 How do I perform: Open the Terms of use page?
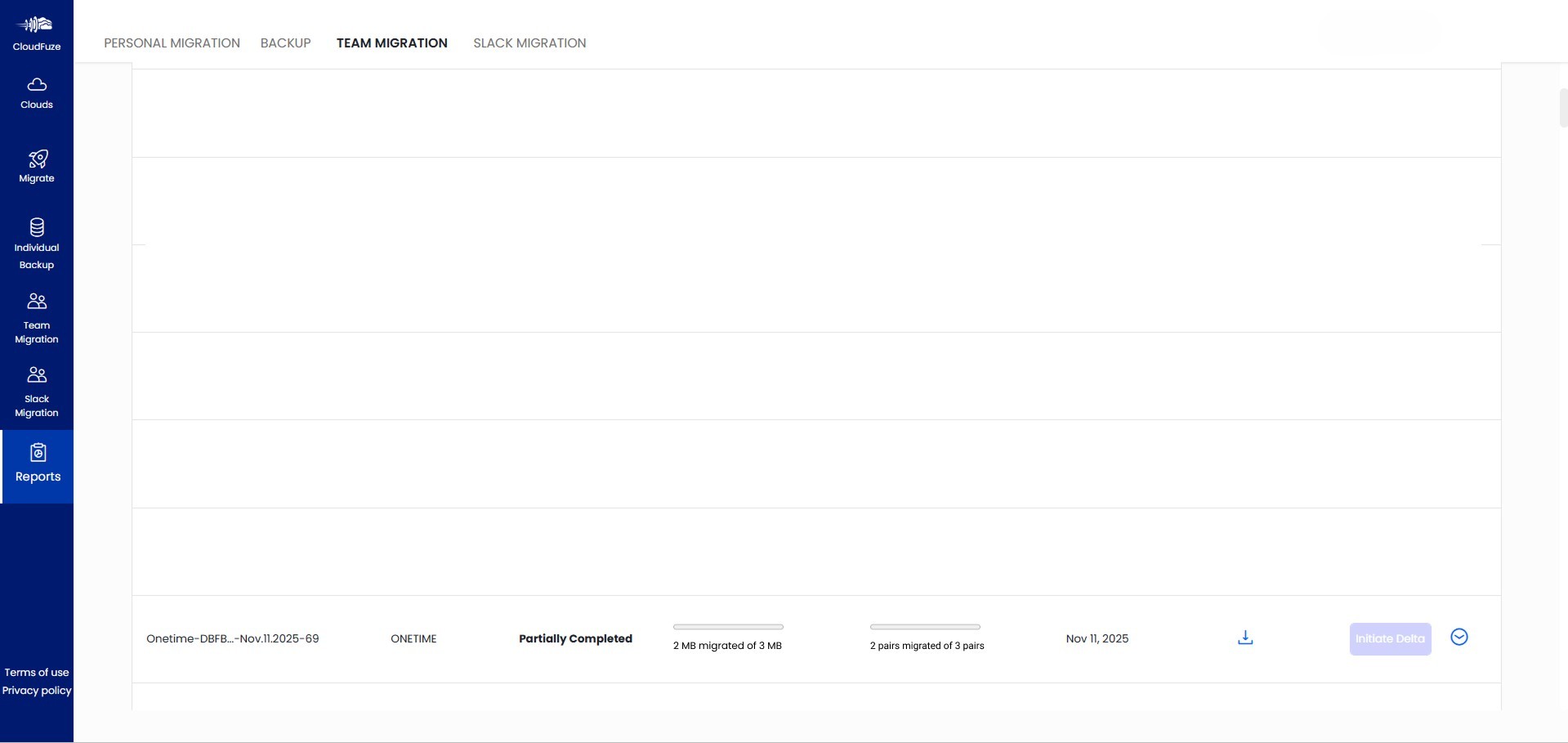coord(36,672)
